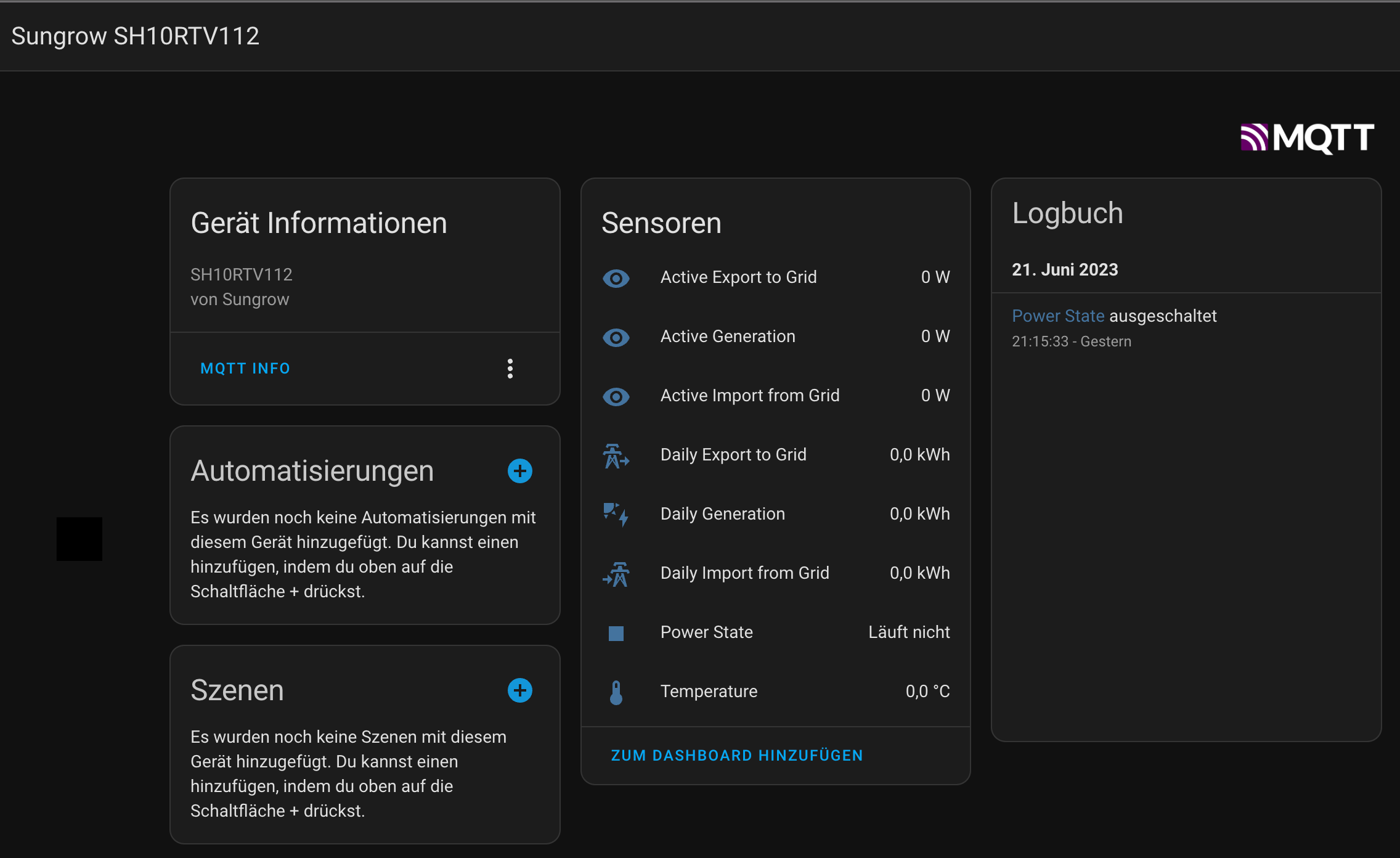Add a new scene with the plus button

tap(519, 690)
